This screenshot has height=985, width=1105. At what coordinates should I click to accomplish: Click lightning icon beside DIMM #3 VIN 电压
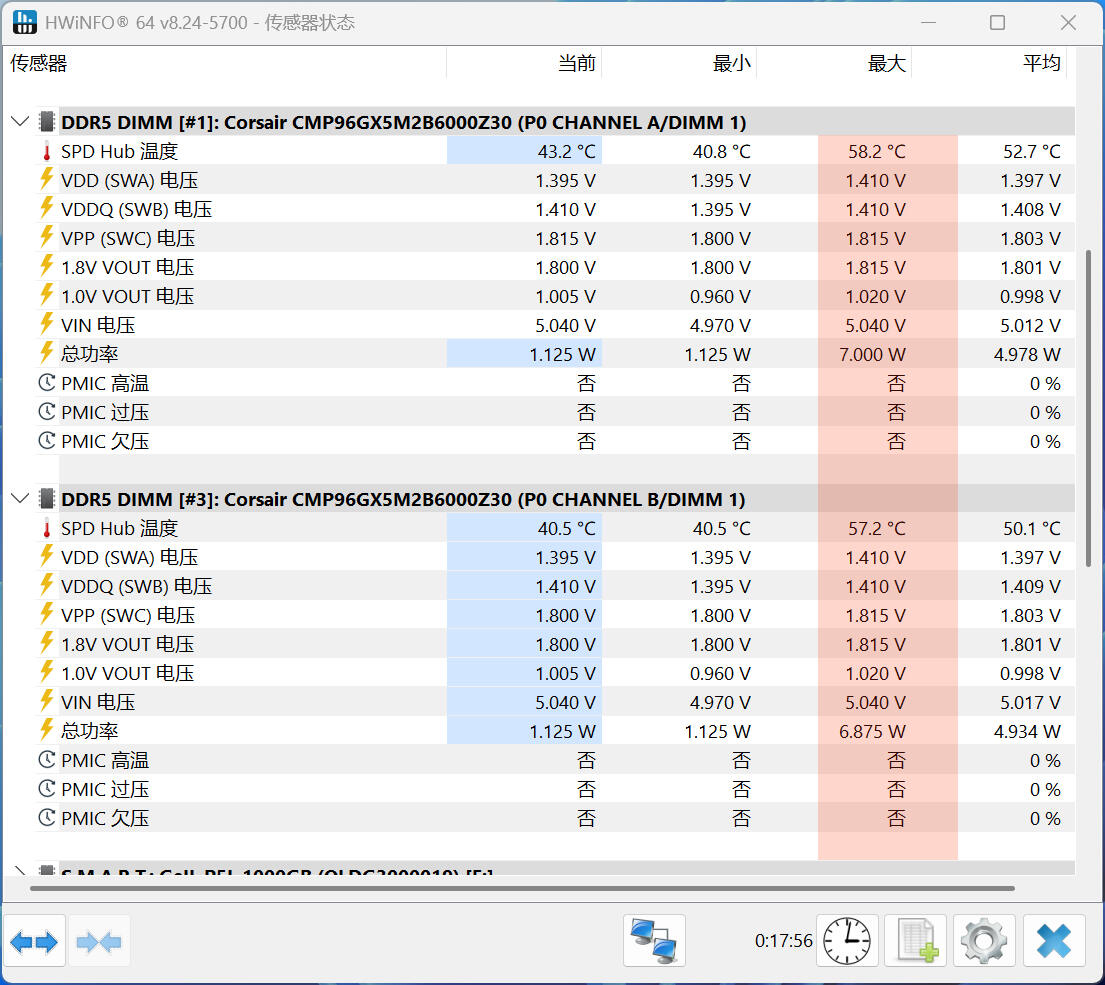[x=47, y=701]
